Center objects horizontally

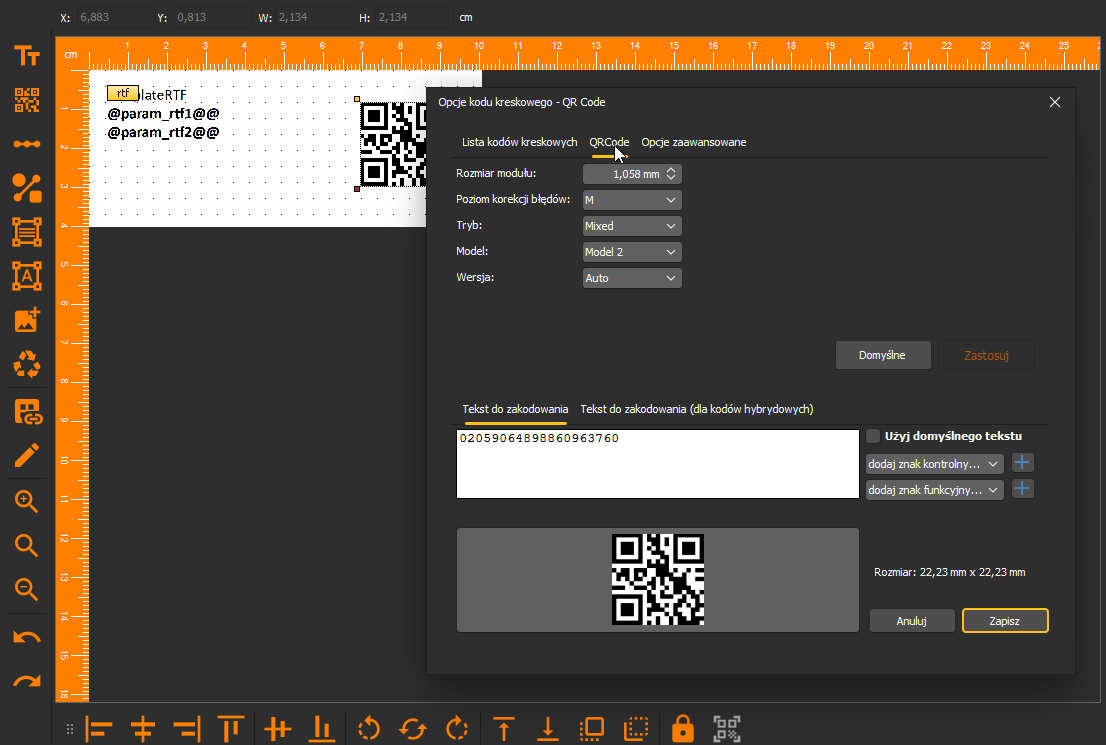[142, 729]
